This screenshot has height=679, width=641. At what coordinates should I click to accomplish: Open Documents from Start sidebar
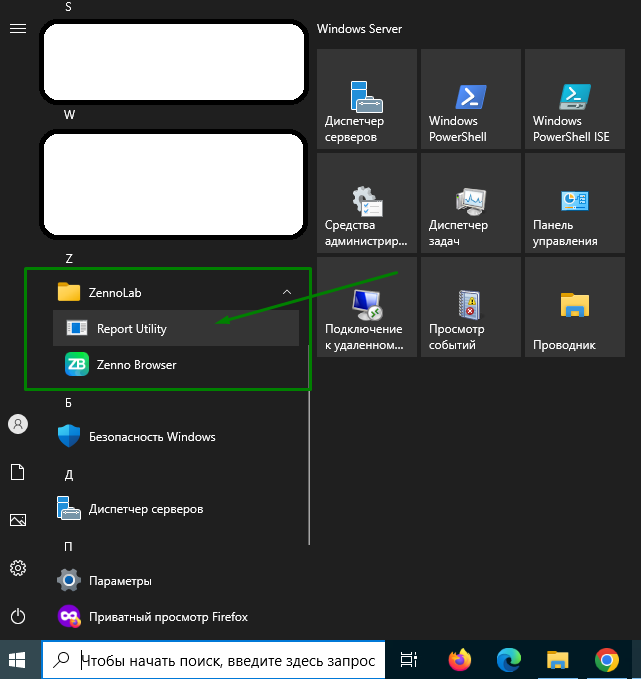(18, 472)
